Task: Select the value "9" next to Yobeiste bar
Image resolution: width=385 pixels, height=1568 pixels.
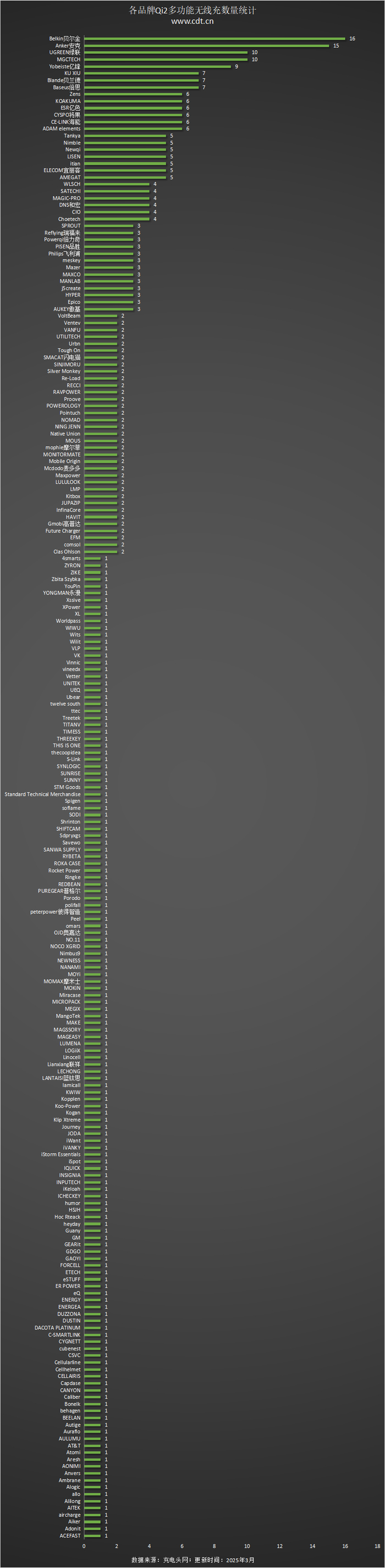Action: [x=237, y=67]
